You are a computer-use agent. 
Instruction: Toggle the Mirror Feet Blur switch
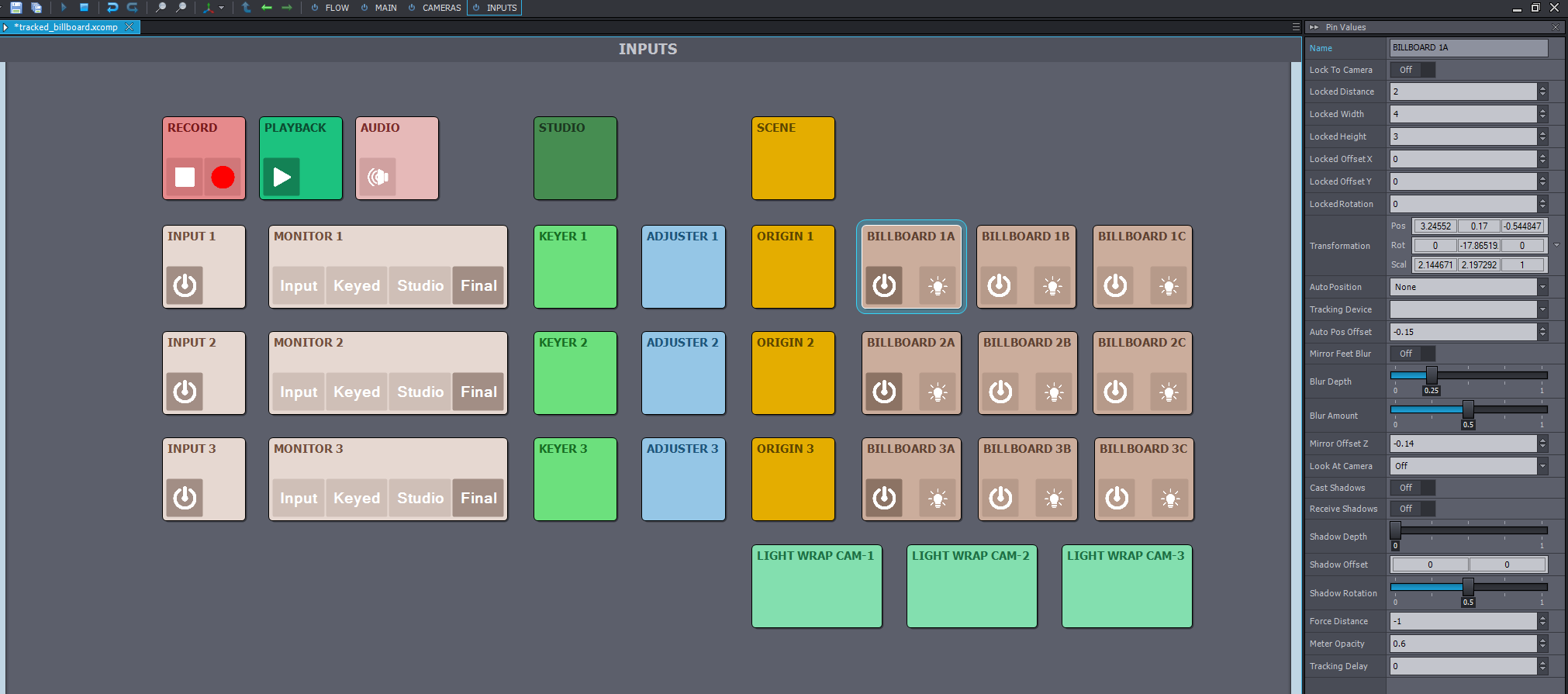[x=1412, y=354]
